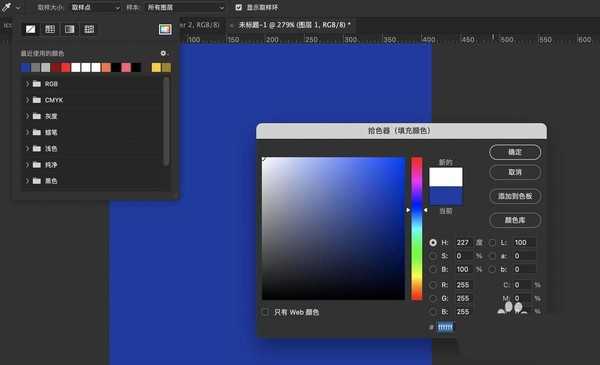
Task: Pick the pink recent swatch
Action: 126,68
